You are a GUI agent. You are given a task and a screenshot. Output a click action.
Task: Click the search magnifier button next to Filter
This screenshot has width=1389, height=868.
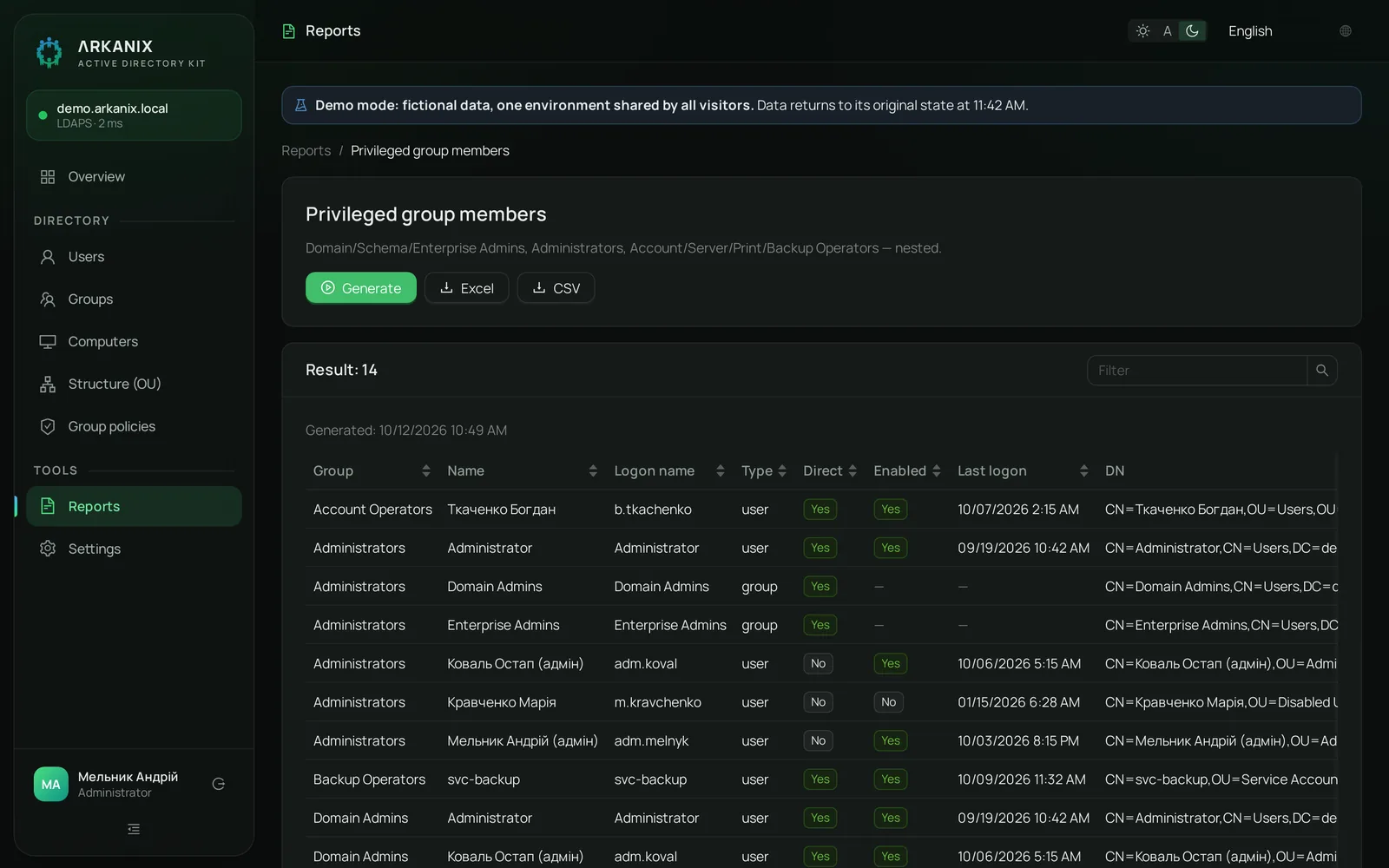pyautogui.click(x=1322, y=371)
